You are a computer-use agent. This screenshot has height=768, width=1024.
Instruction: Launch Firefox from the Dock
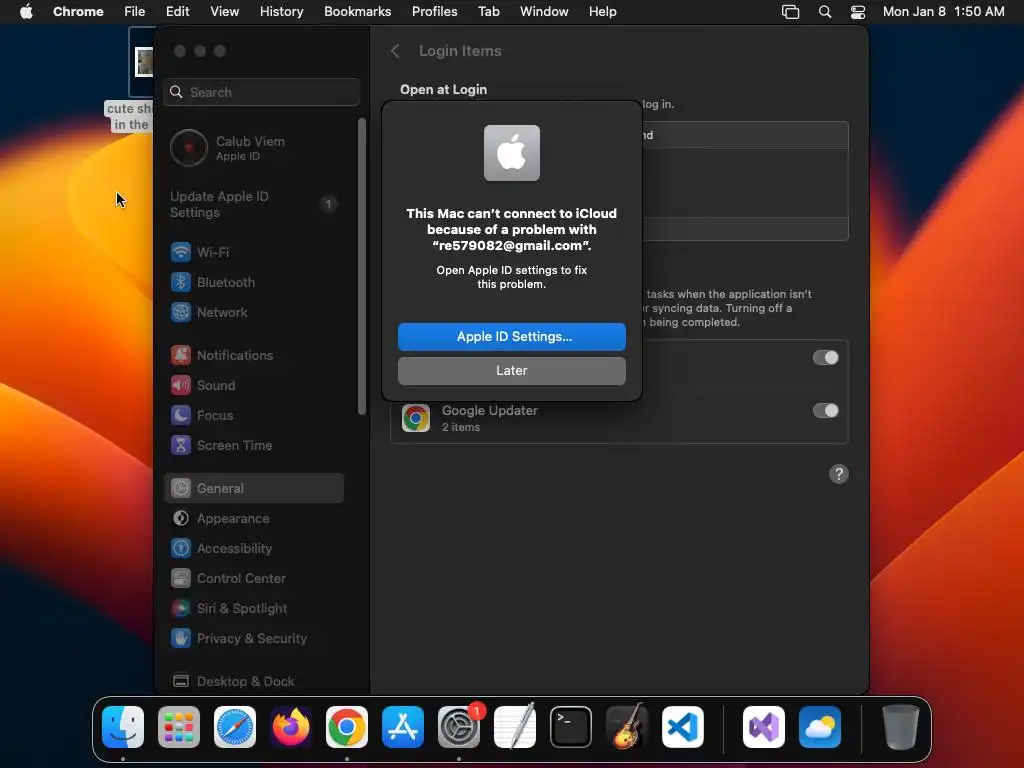(x=291, y=727)
